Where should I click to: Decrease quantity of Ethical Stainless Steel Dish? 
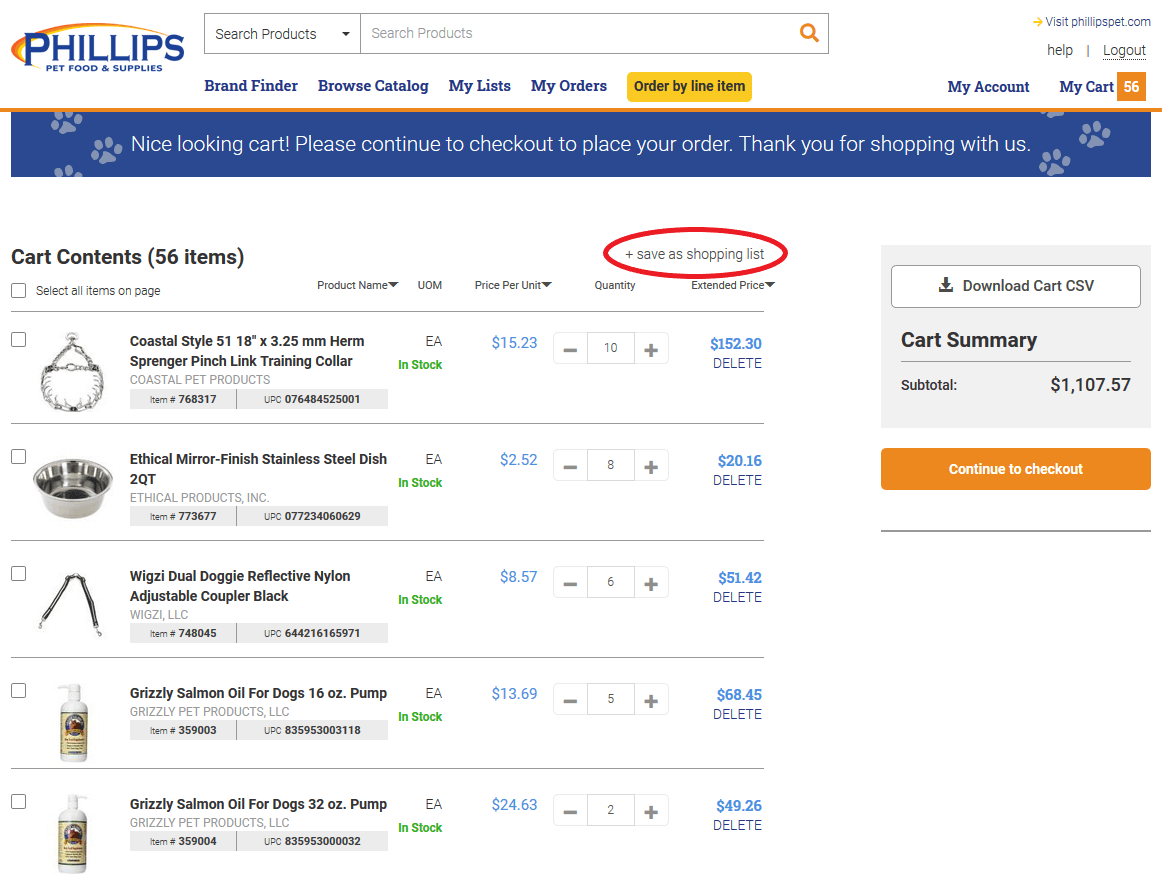coord(570,466)
